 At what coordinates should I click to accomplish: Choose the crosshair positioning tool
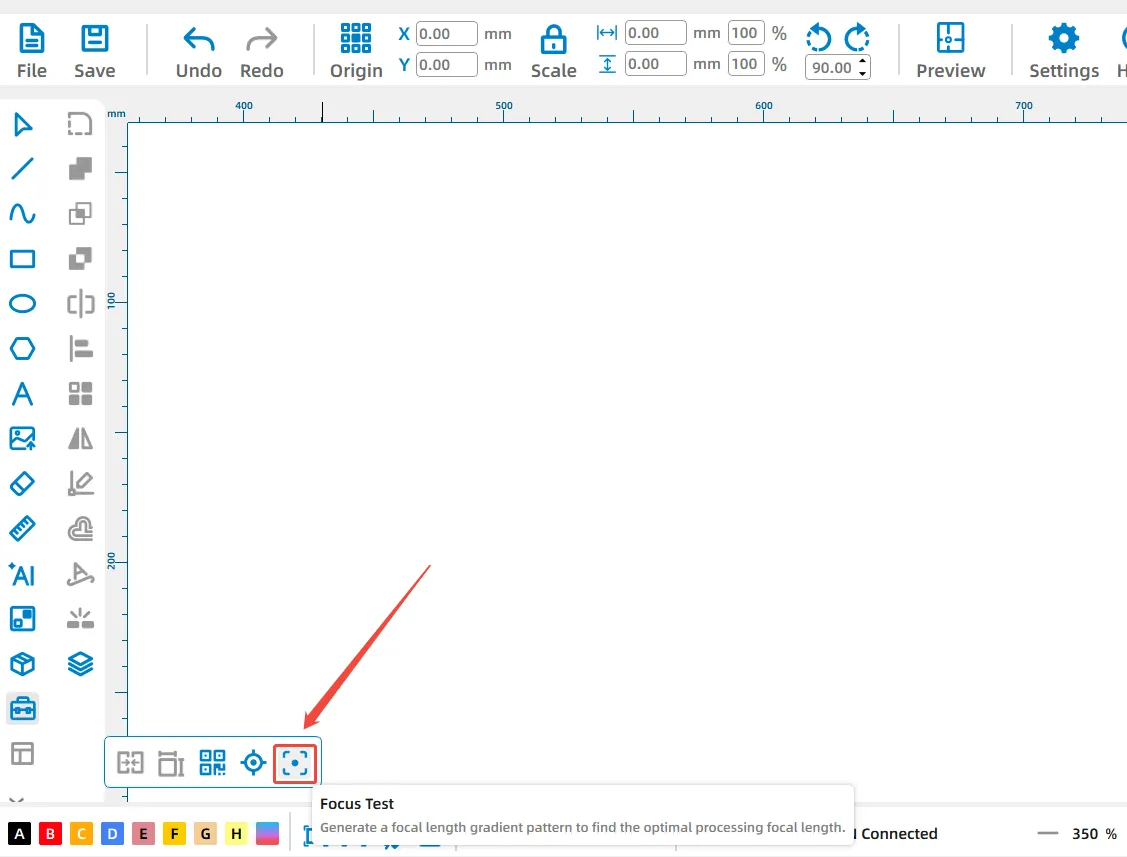coord(254,763)
